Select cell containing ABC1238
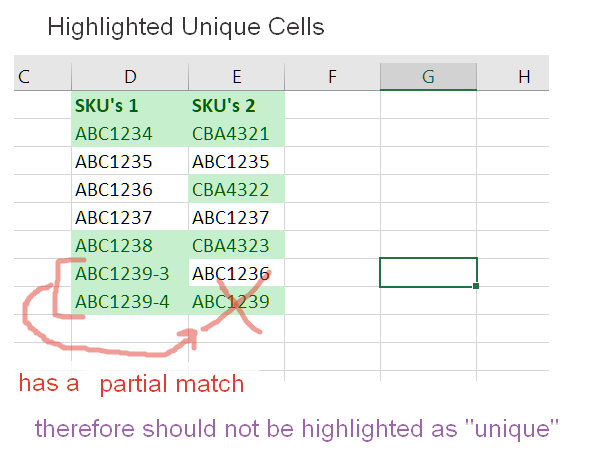Viewport: 613px width, 456px height. click(x=130, y=245)
